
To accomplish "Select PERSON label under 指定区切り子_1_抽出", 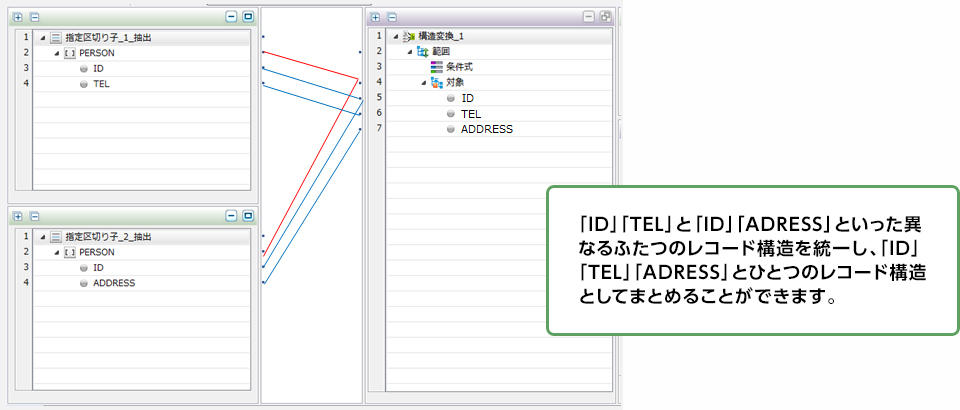I will (x=97, y=53).
